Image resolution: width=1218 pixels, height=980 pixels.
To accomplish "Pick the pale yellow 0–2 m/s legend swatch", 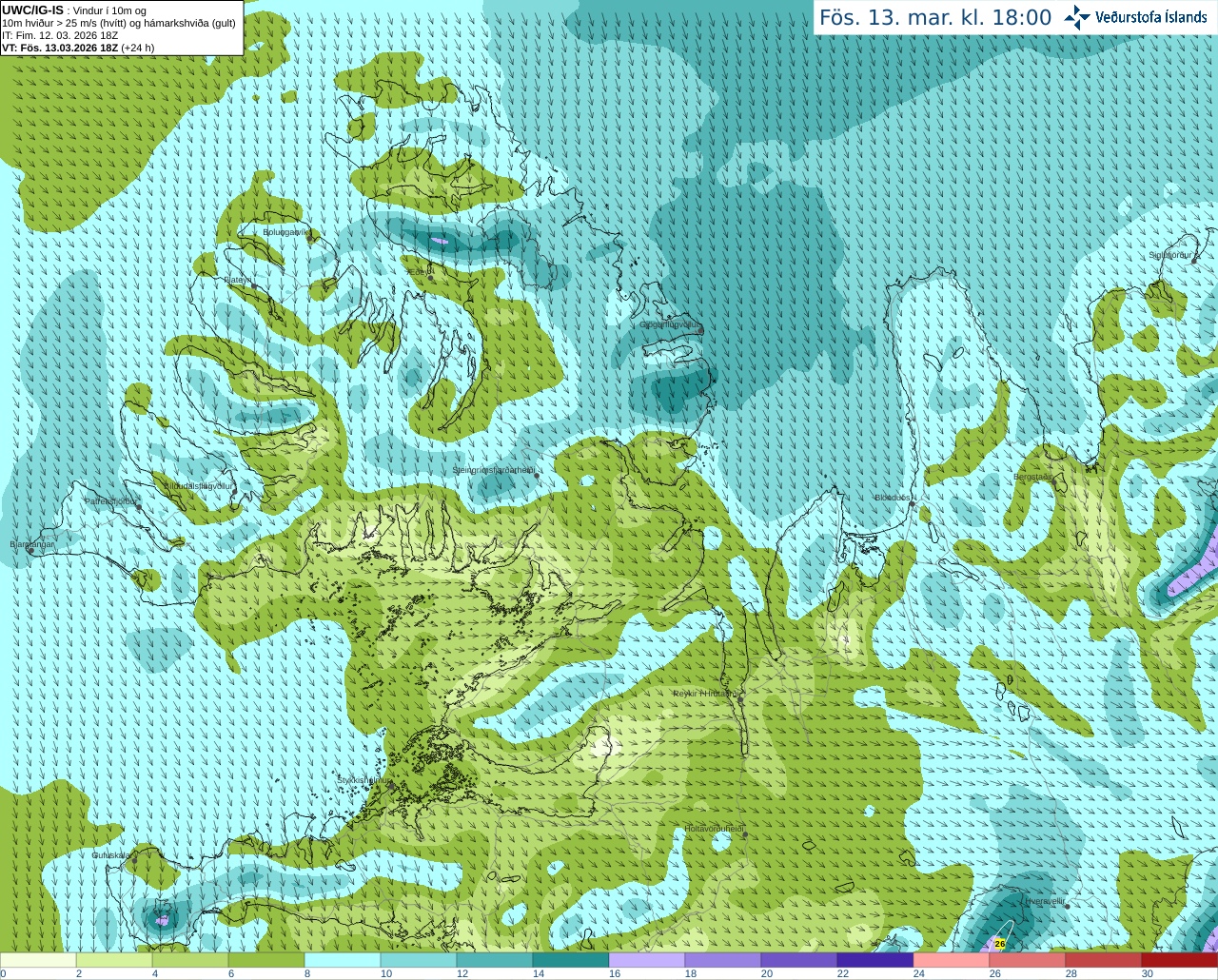I will pos(38,960).
